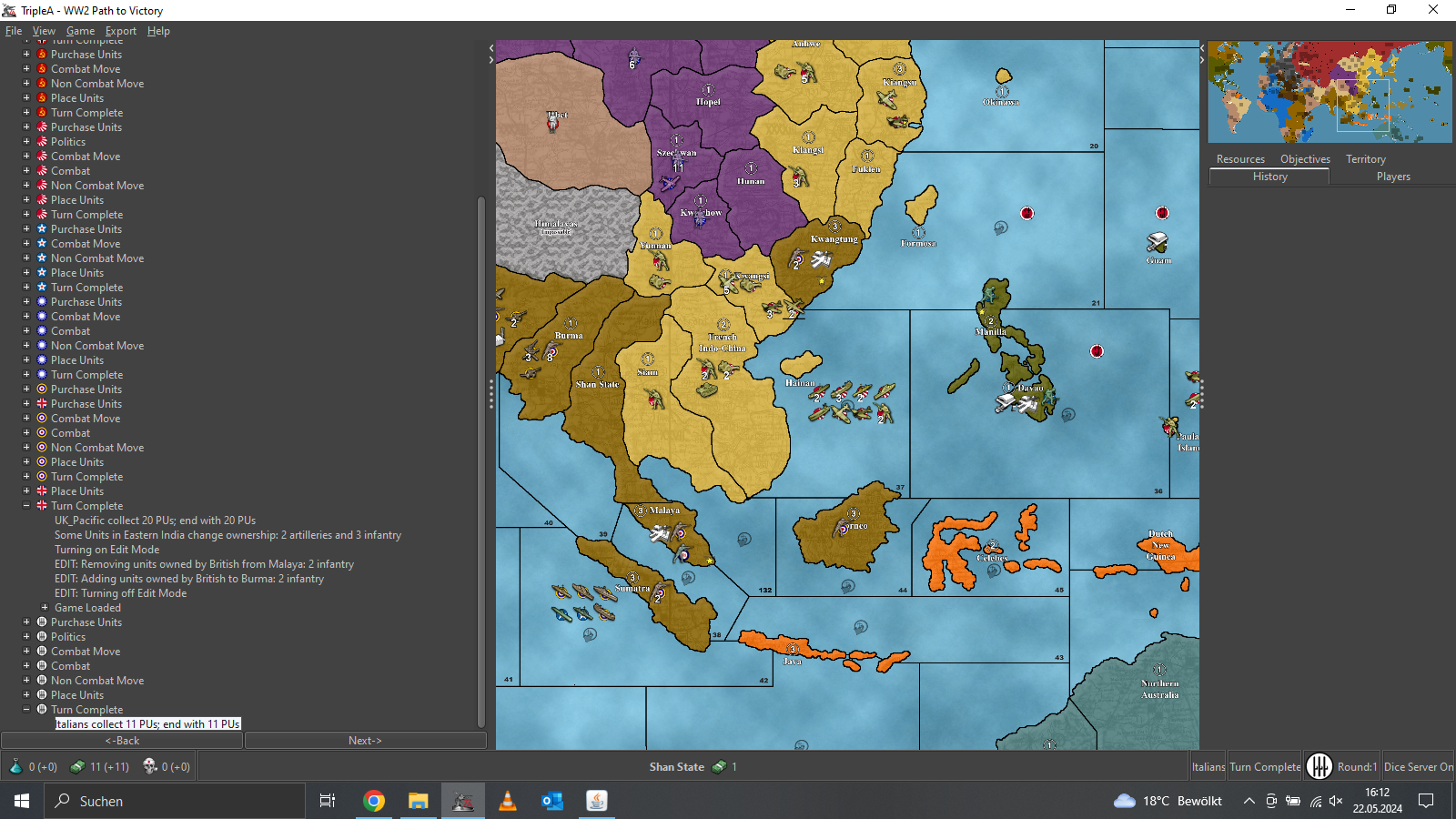Open Outlook from the taskbar
1456x819 pixels.
click(552, 801)
